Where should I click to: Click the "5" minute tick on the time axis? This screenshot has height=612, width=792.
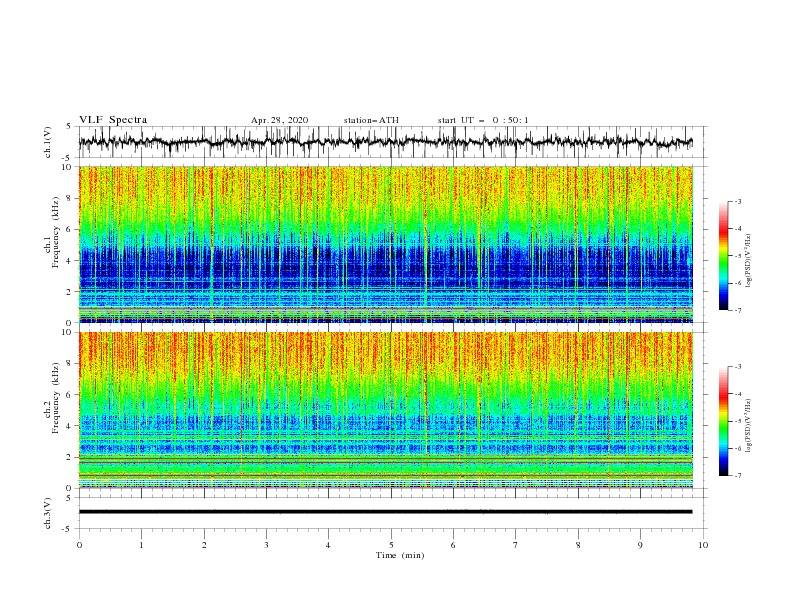tap(391, 545)
